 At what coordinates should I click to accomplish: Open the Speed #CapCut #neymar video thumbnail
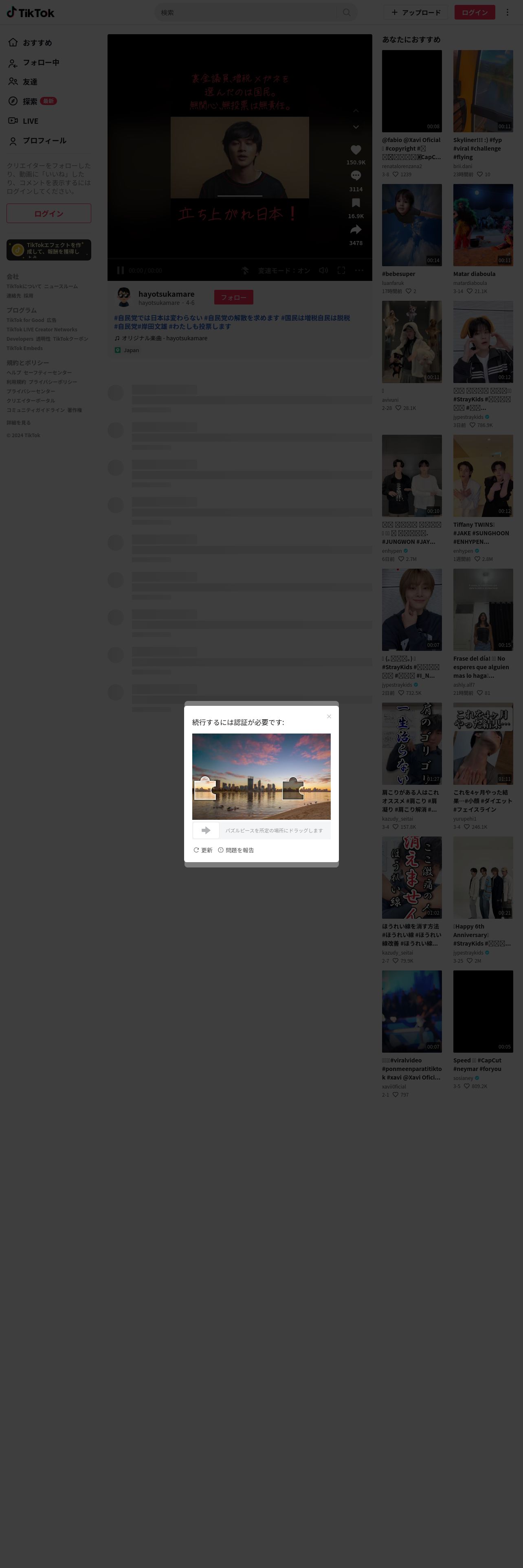pyautogui.click(x=483, y=1011)
